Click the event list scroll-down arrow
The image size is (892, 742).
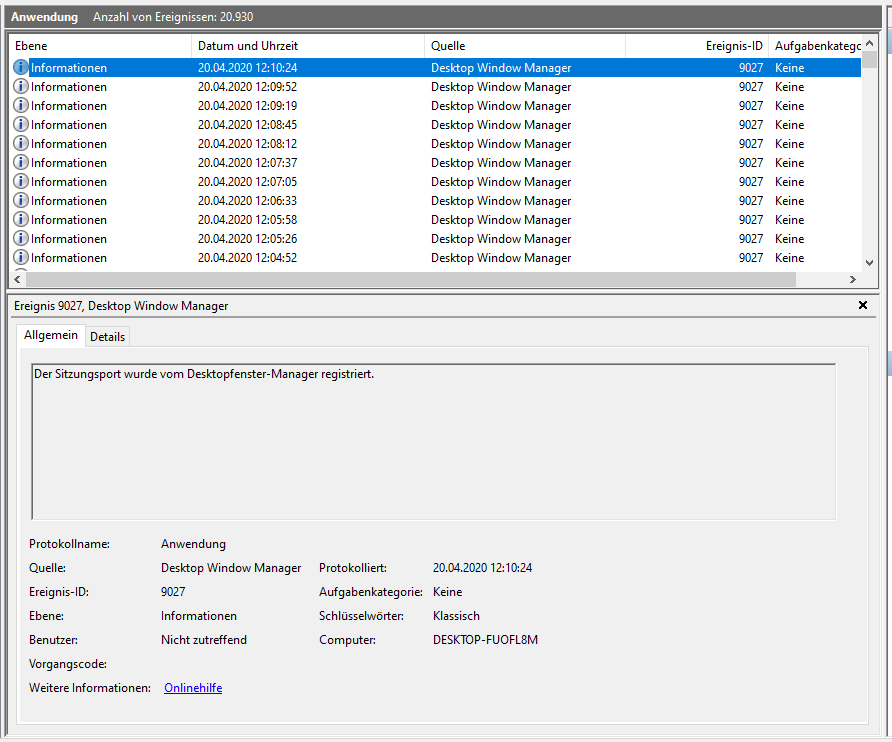869,263
